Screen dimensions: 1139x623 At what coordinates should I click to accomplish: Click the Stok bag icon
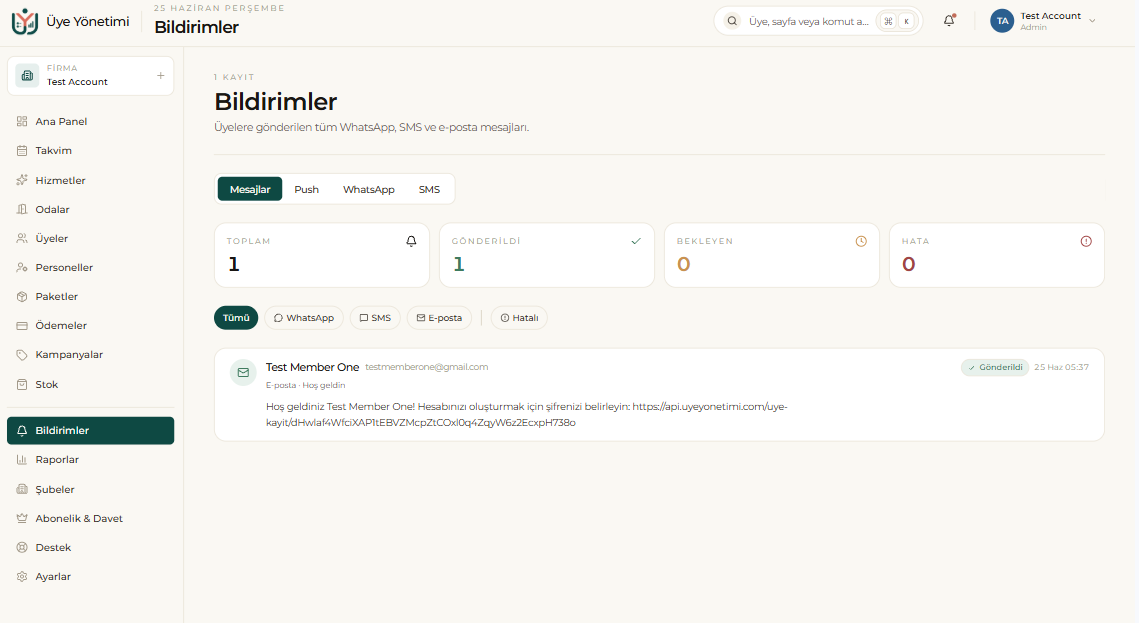click(22, 384)
